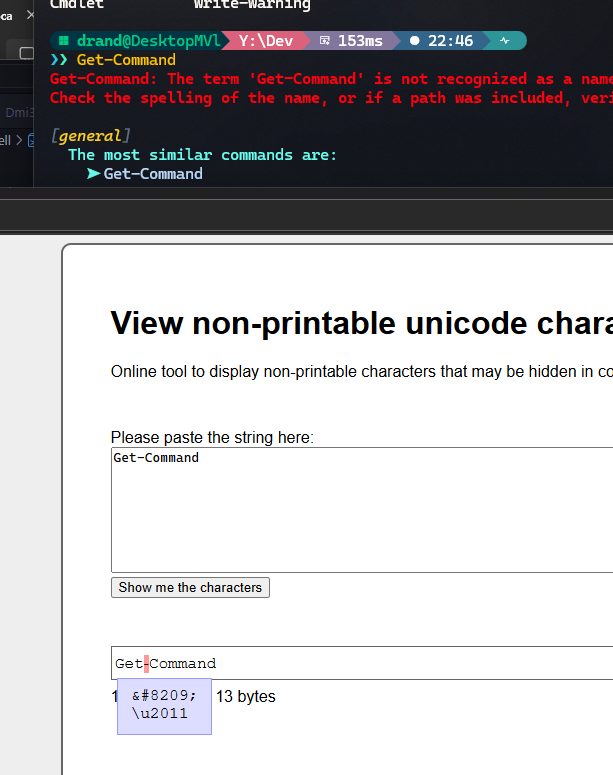
Task: Click into the 'Please paste the string here' textarea
Action: tap(362, 510)
